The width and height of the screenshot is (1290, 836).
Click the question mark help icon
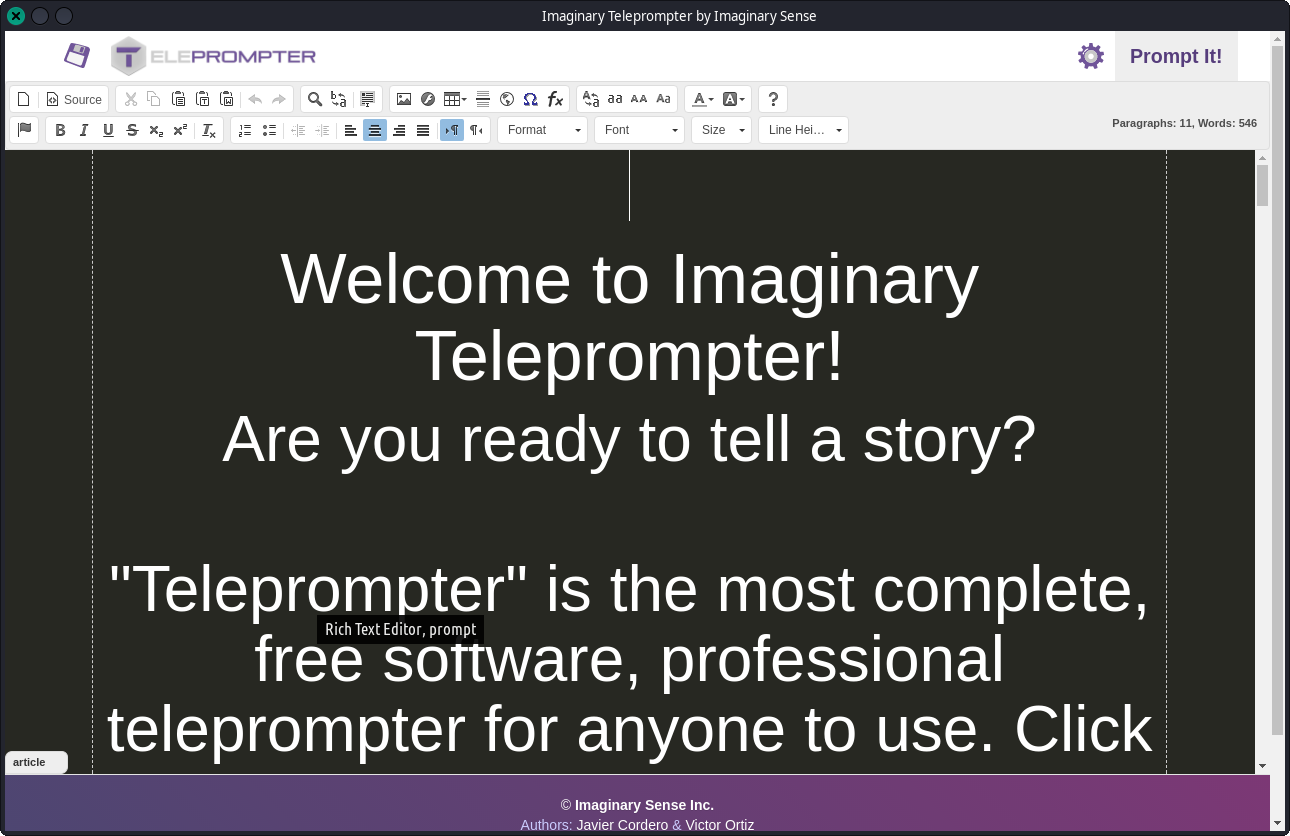[773, 99]
